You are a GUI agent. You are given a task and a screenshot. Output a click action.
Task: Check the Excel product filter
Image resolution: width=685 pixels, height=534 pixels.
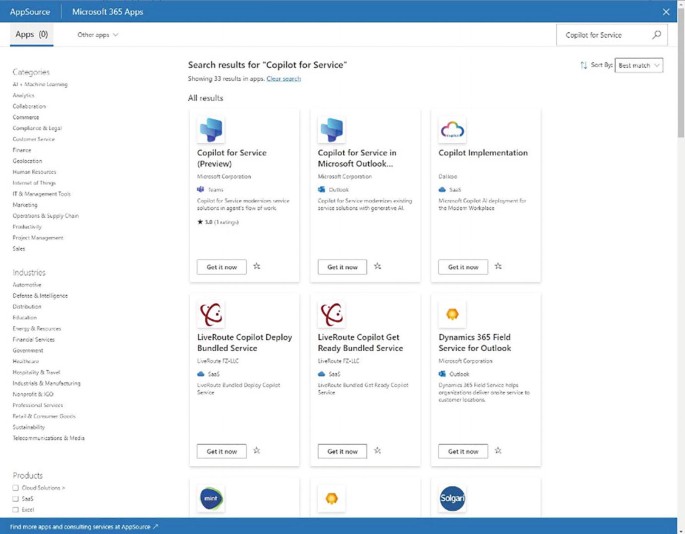(16, 510)
